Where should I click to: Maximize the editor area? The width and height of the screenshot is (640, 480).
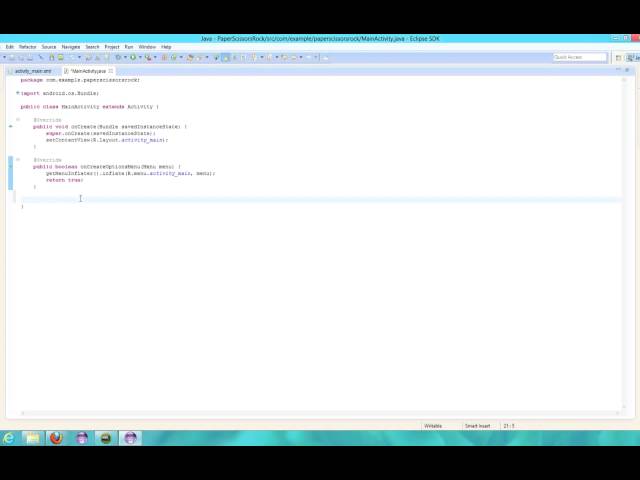627,70
